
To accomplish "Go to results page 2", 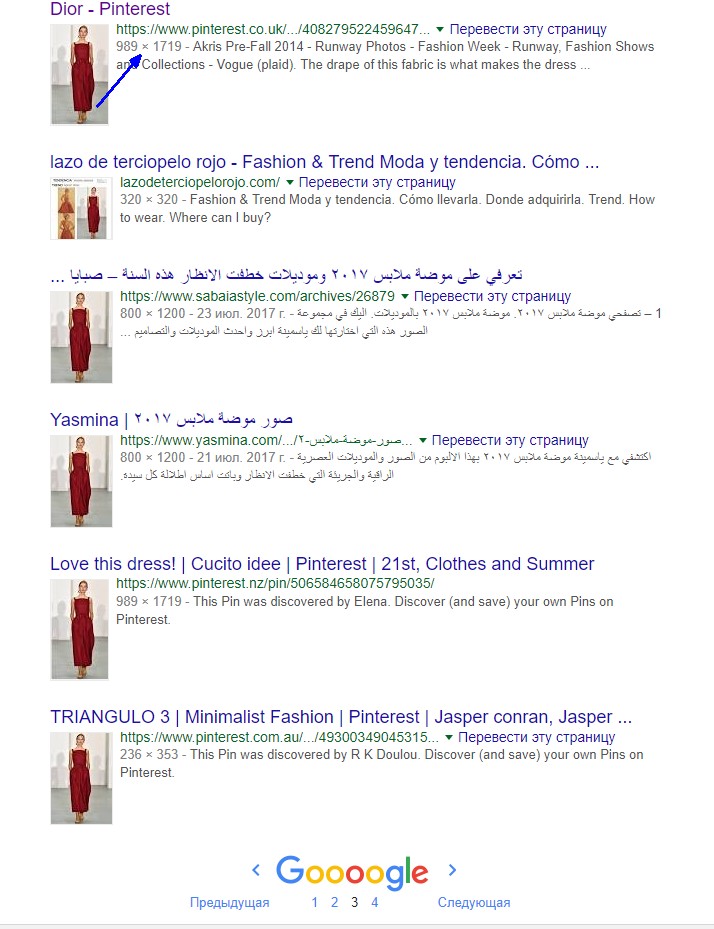I will click(334, 902).
